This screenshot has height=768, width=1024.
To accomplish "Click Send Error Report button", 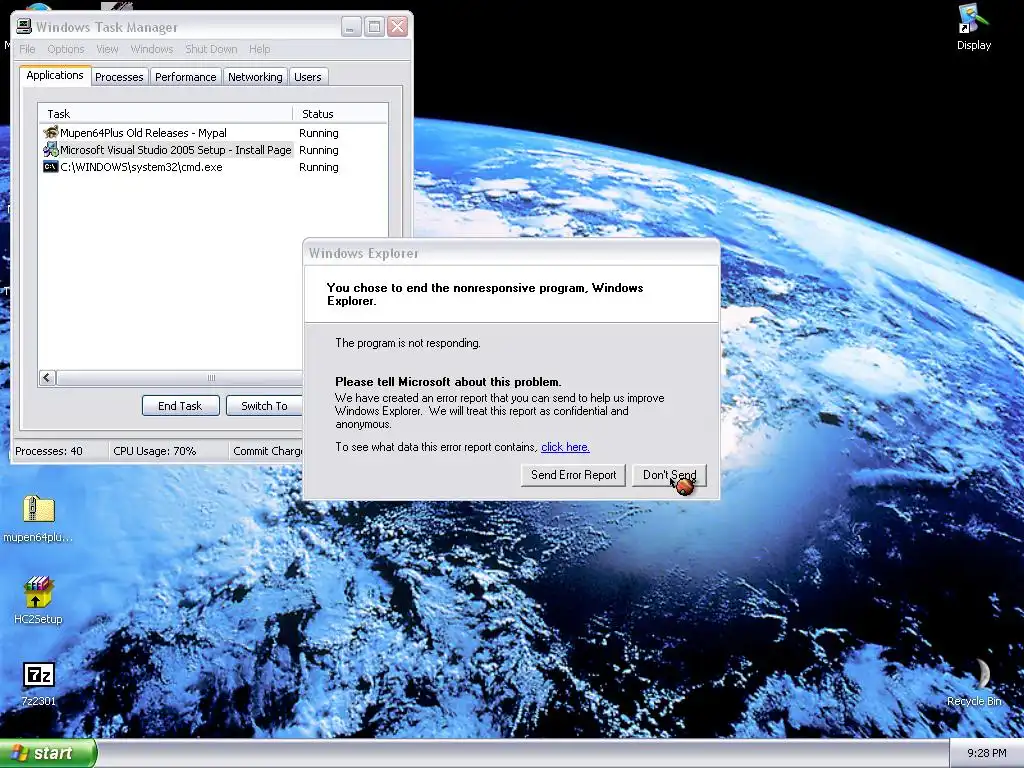I will pos(573,475).
